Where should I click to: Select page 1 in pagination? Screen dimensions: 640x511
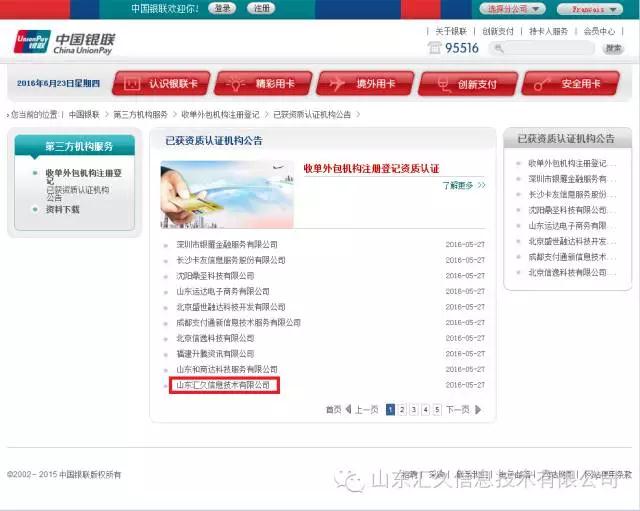click(390, 409)
